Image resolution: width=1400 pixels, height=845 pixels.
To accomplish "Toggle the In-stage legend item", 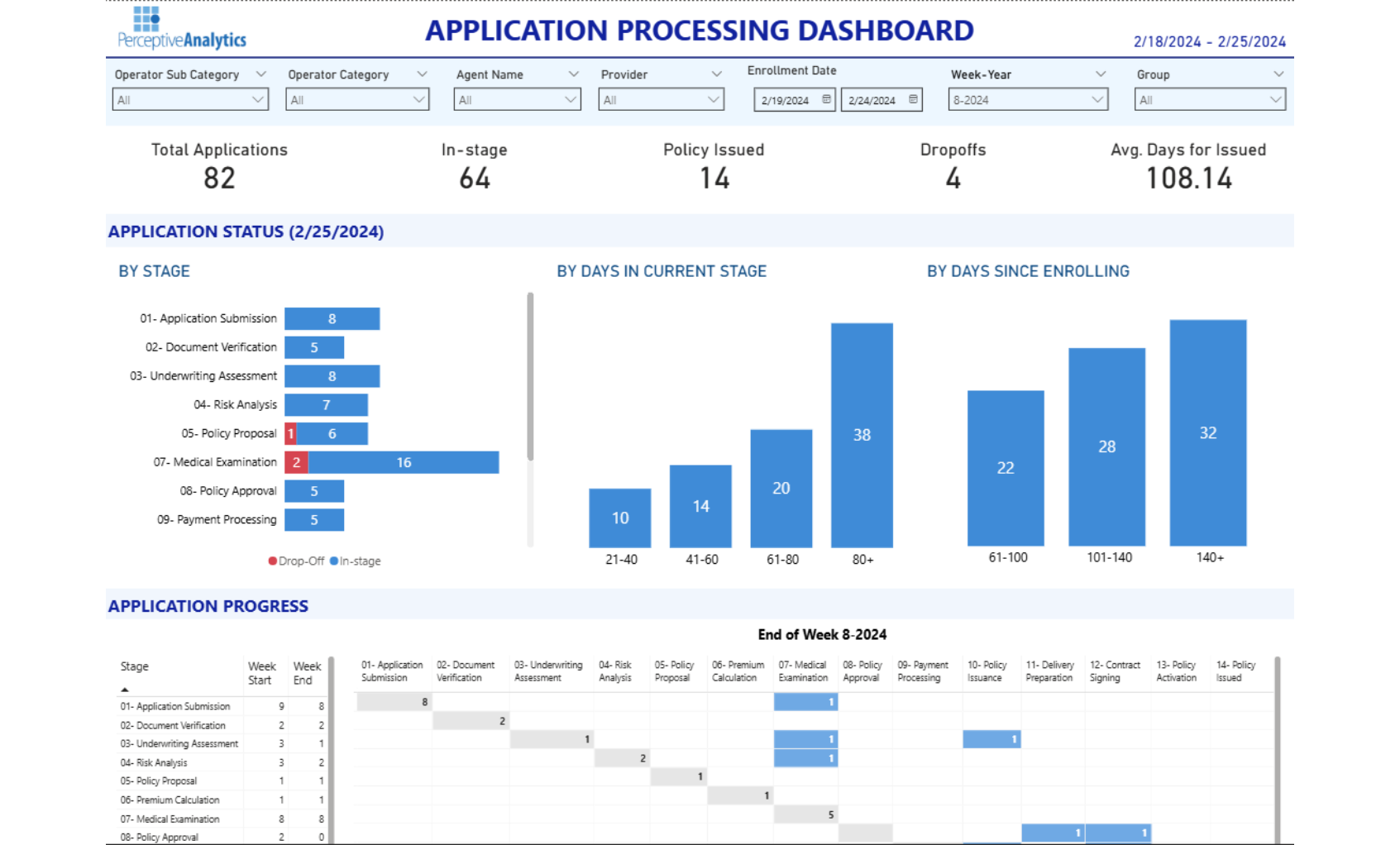I will 356,561.
